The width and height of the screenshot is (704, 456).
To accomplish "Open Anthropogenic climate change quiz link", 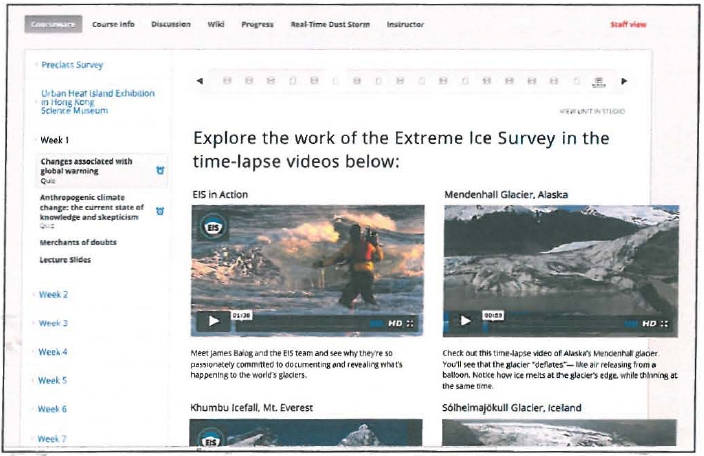I will tap(92, 211).
